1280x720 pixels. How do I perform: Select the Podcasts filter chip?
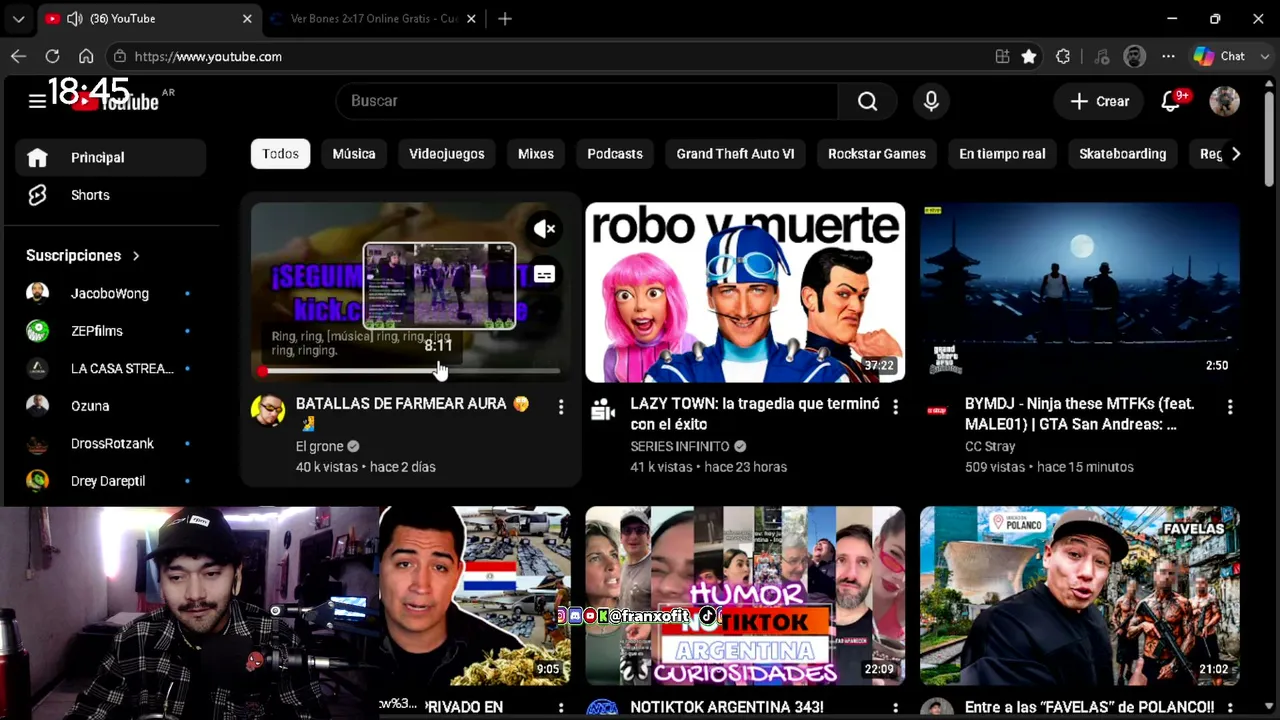click(615, 154)
